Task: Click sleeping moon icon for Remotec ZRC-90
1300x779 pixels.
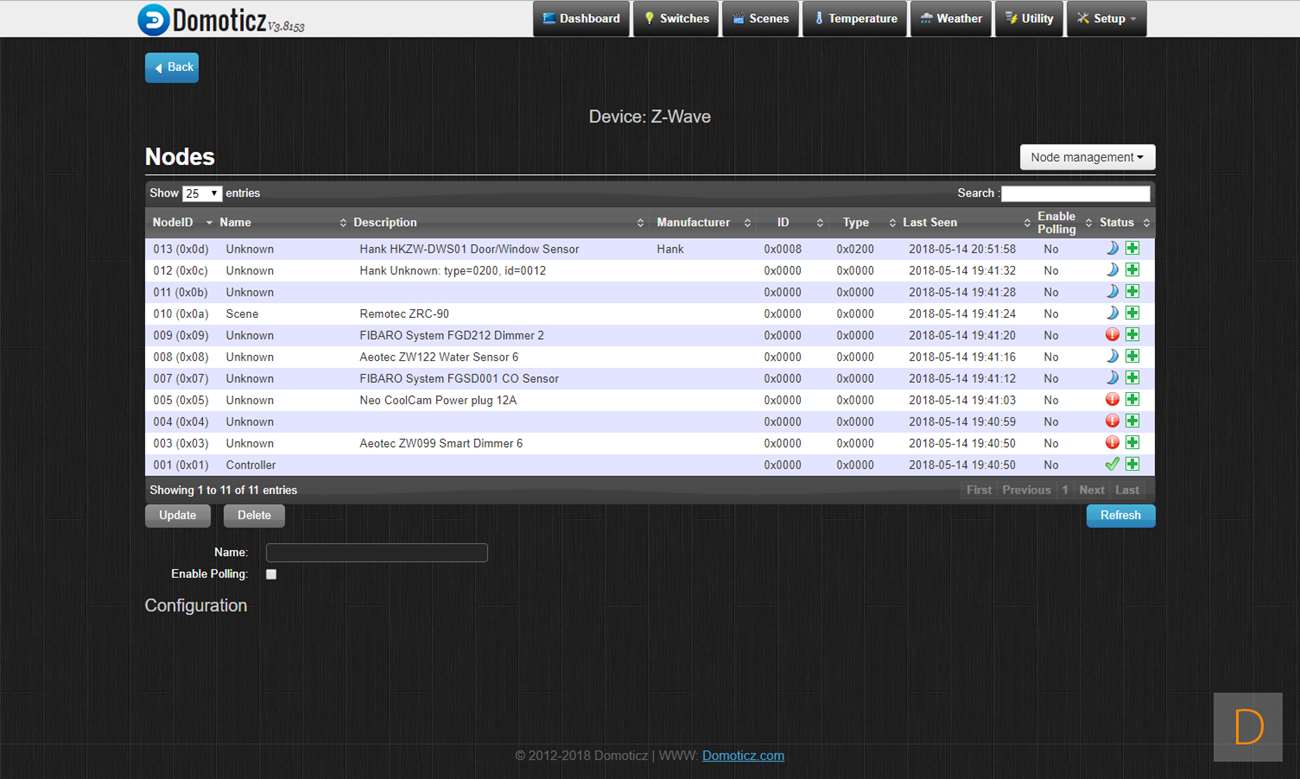Action: (1112, 313)
